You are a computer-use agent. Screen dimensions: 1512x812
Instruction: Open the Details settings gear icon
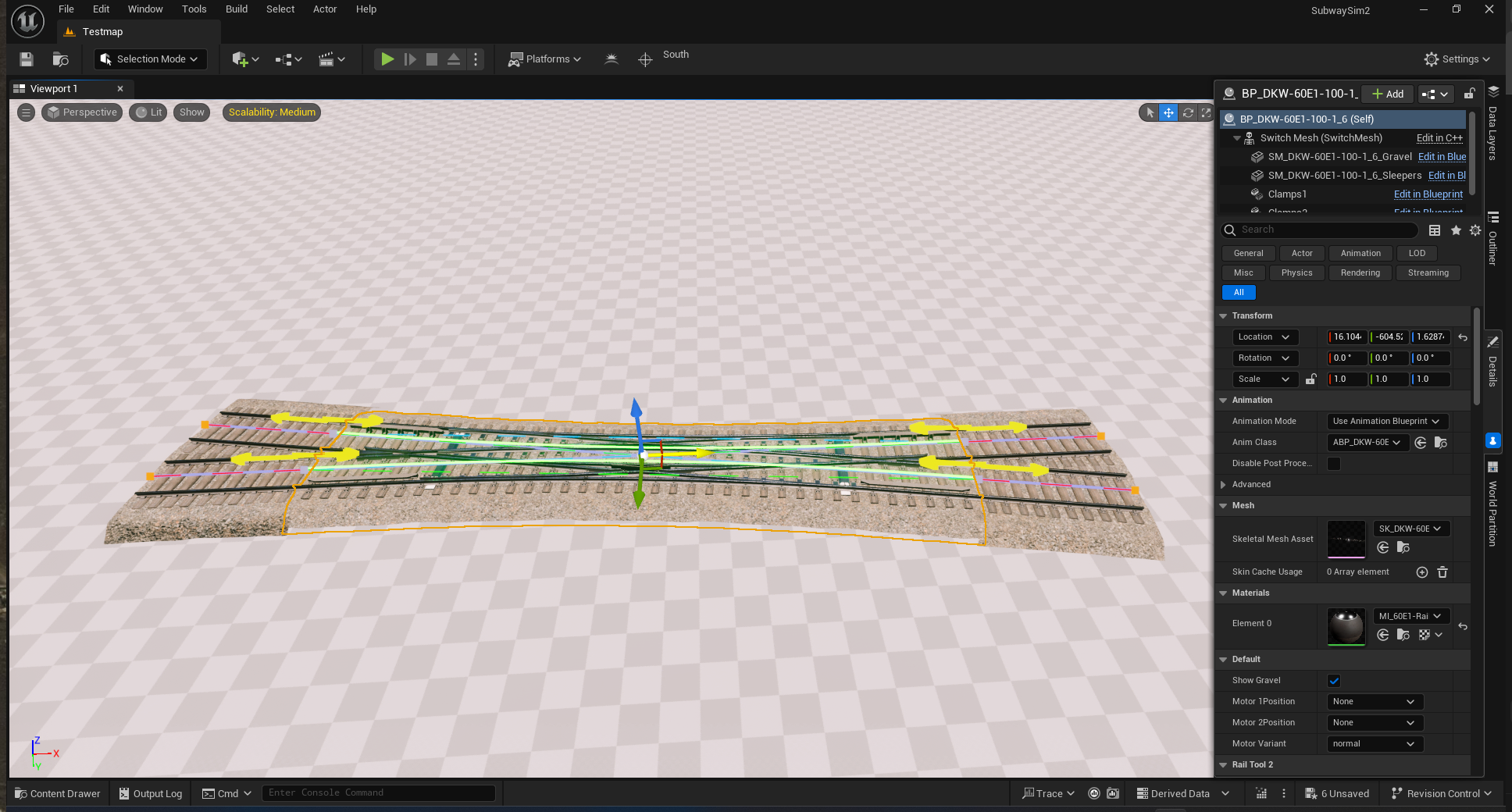1475,230
